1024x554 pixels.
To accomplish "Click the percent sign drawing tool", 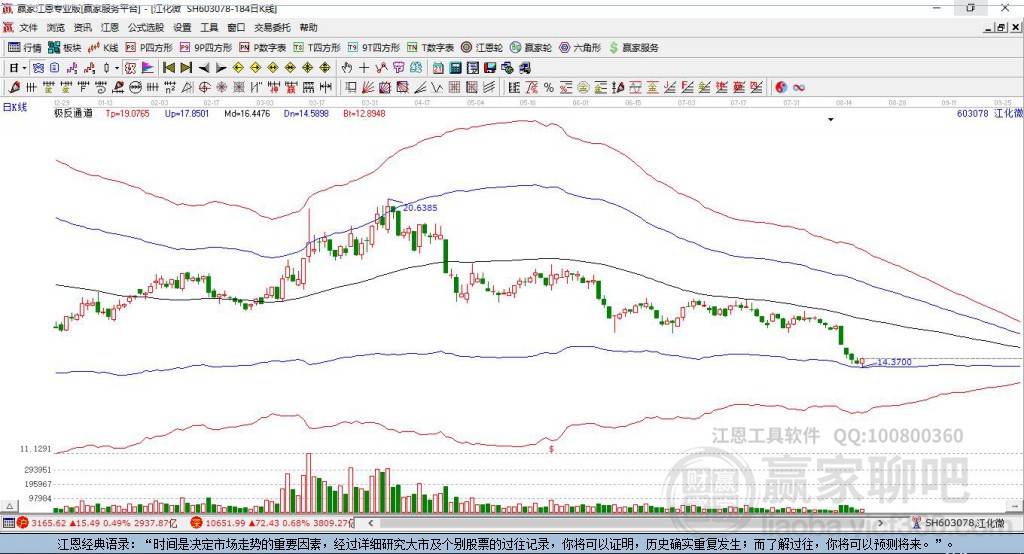I will [549, 87].
